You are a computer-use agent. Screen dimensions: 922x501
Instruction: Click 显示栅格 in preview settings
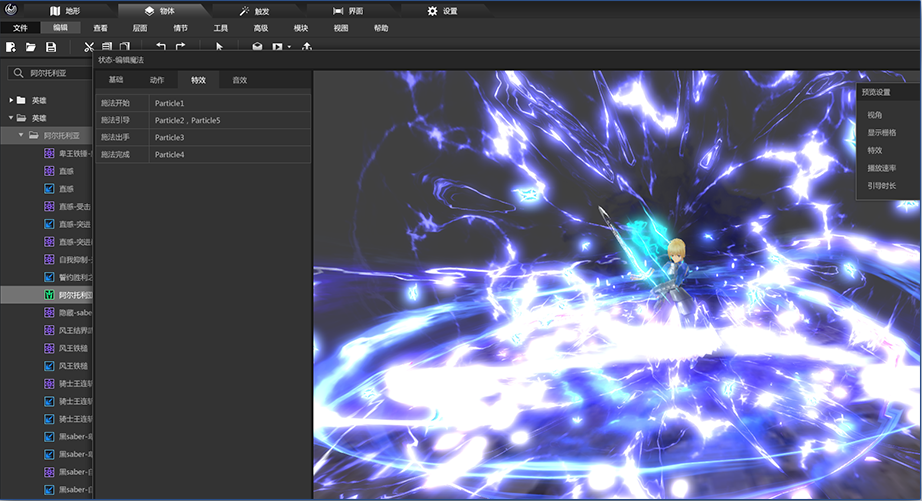click(882, 133)
